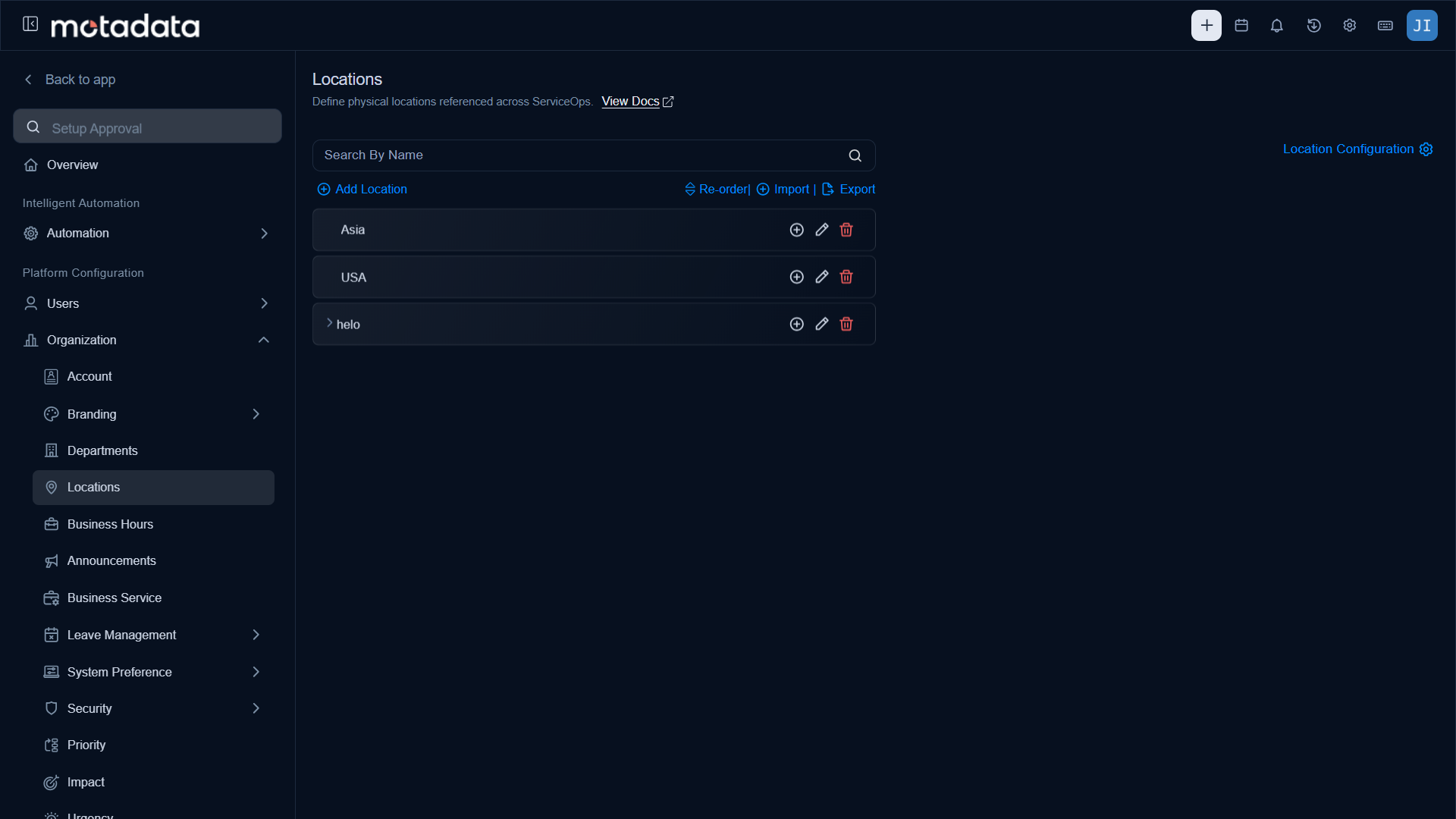Click the search magnifier in Search By Name

click(855, 155)
